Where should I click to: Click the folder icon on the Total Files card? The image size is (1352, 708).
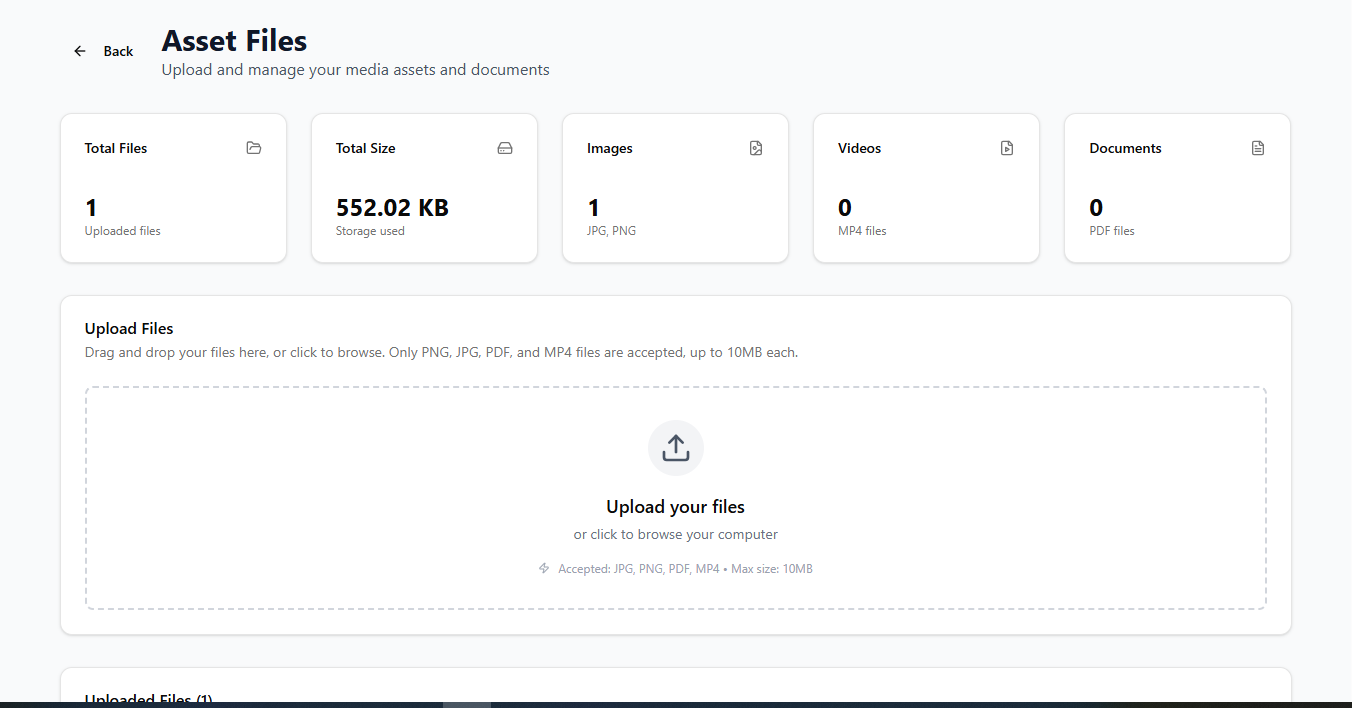[x=254, y=147]
